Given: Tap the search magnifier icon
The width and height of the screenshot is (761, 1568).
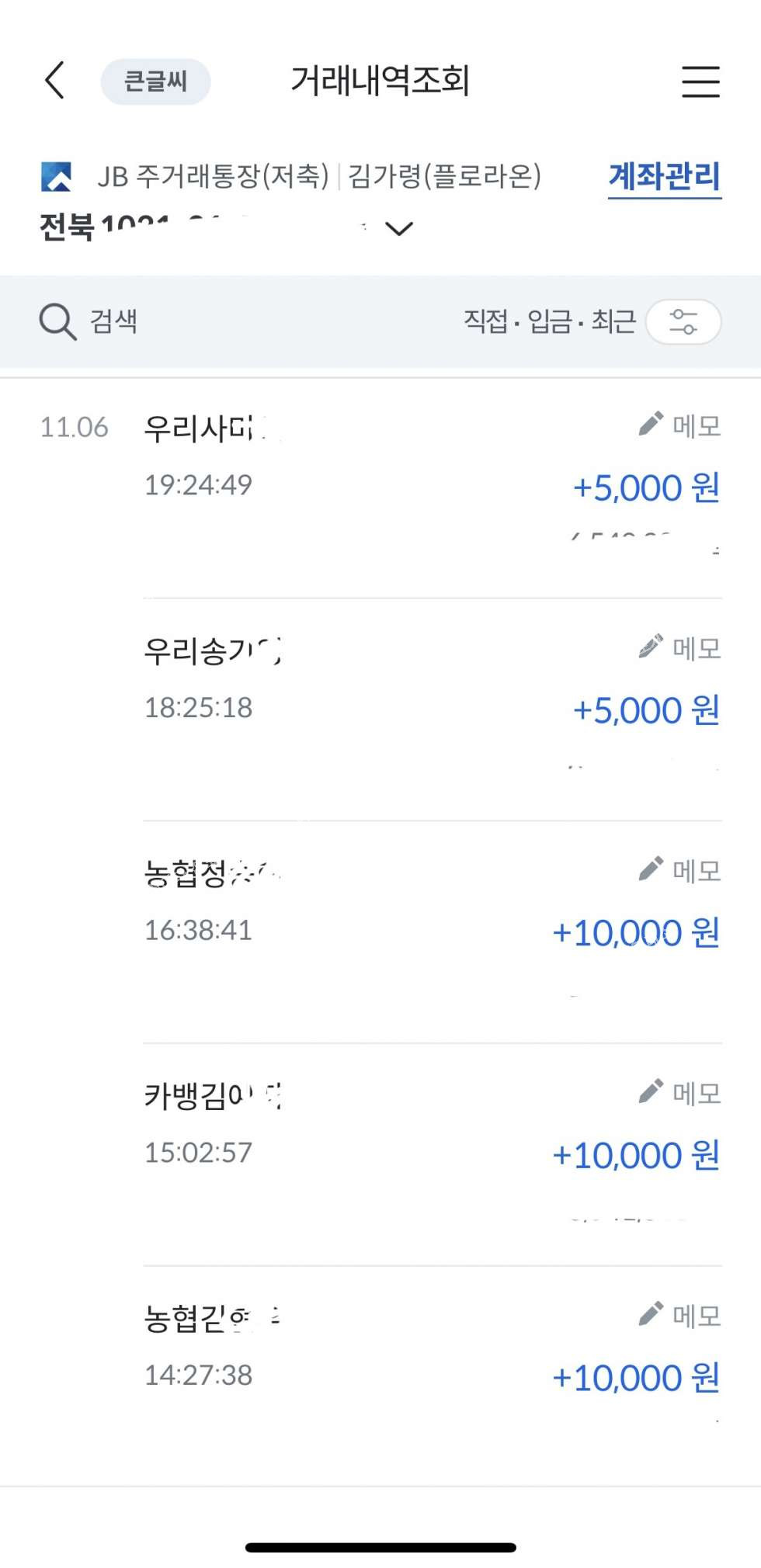Looking at the screenshot, I should tap(57, 321).
